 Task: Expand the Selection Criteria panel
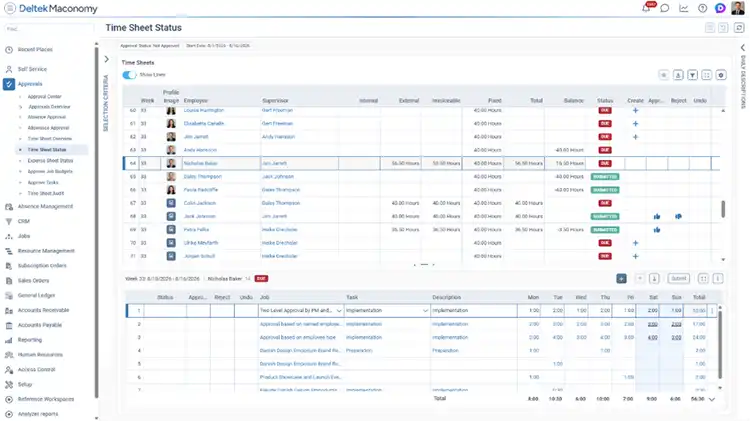[x=106, y=59]
